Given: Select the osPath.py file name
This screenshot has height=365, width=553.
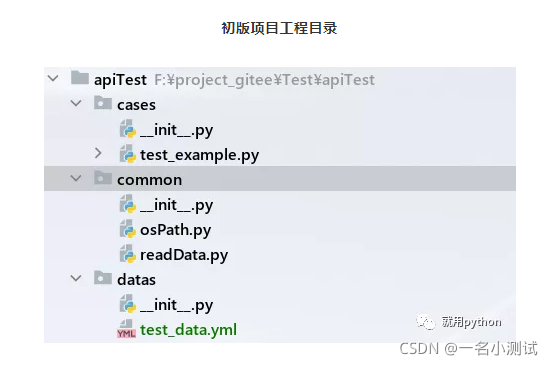Looking at the screenshot, I should [175, 230].
